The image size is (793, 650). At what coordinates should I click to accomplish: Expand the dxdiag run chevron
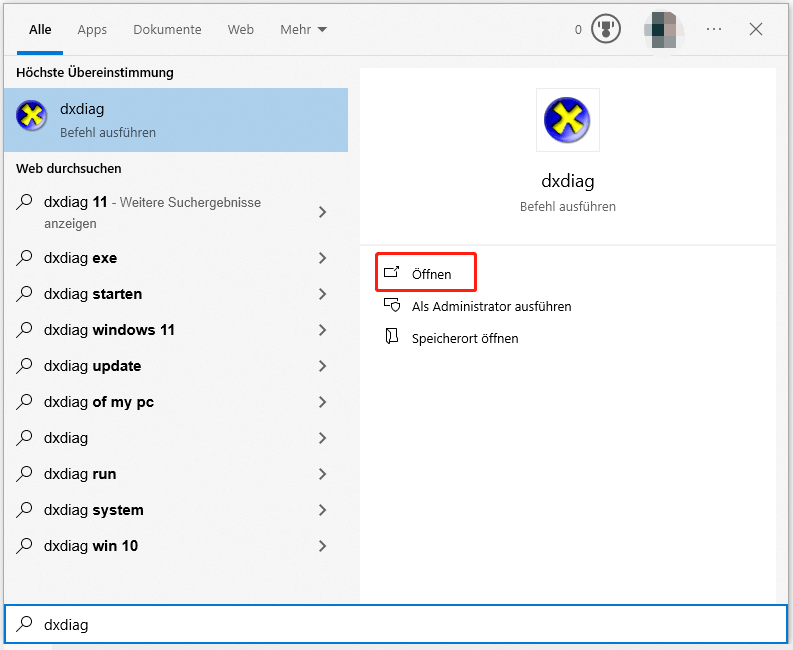(x=323, y=474)
